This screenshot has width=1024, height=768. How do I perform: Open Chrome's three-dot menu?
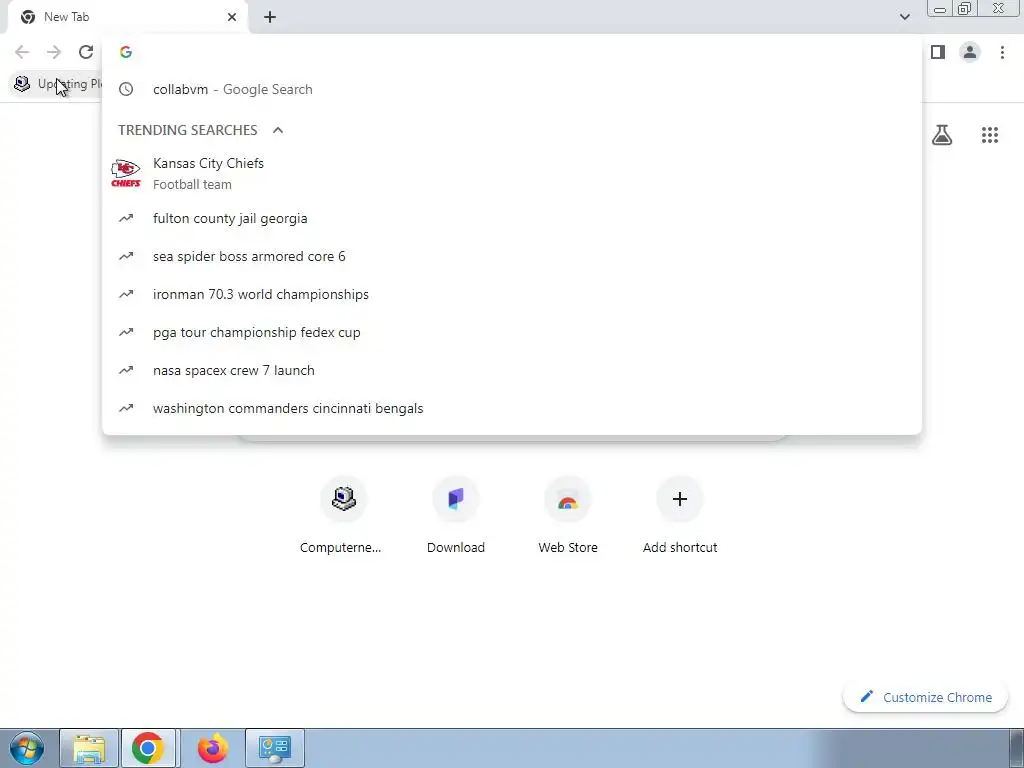pos(1002,52)
